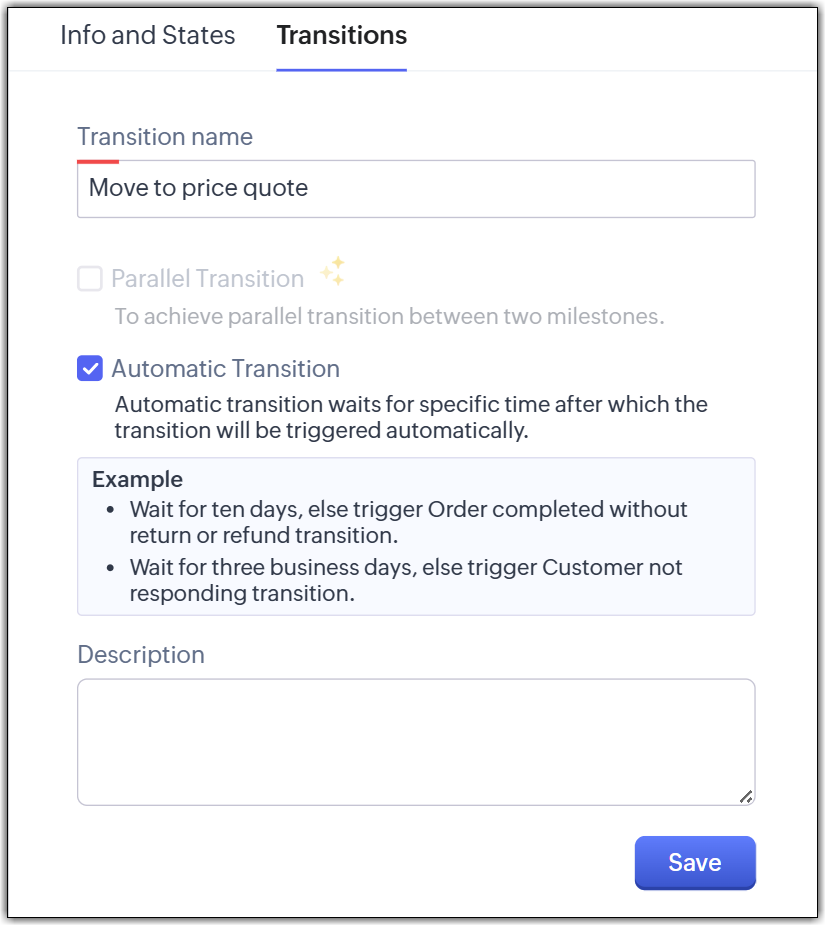
Task: Uncheck the Automatic Transition checkbox
Action: click(x=90, y=369)
